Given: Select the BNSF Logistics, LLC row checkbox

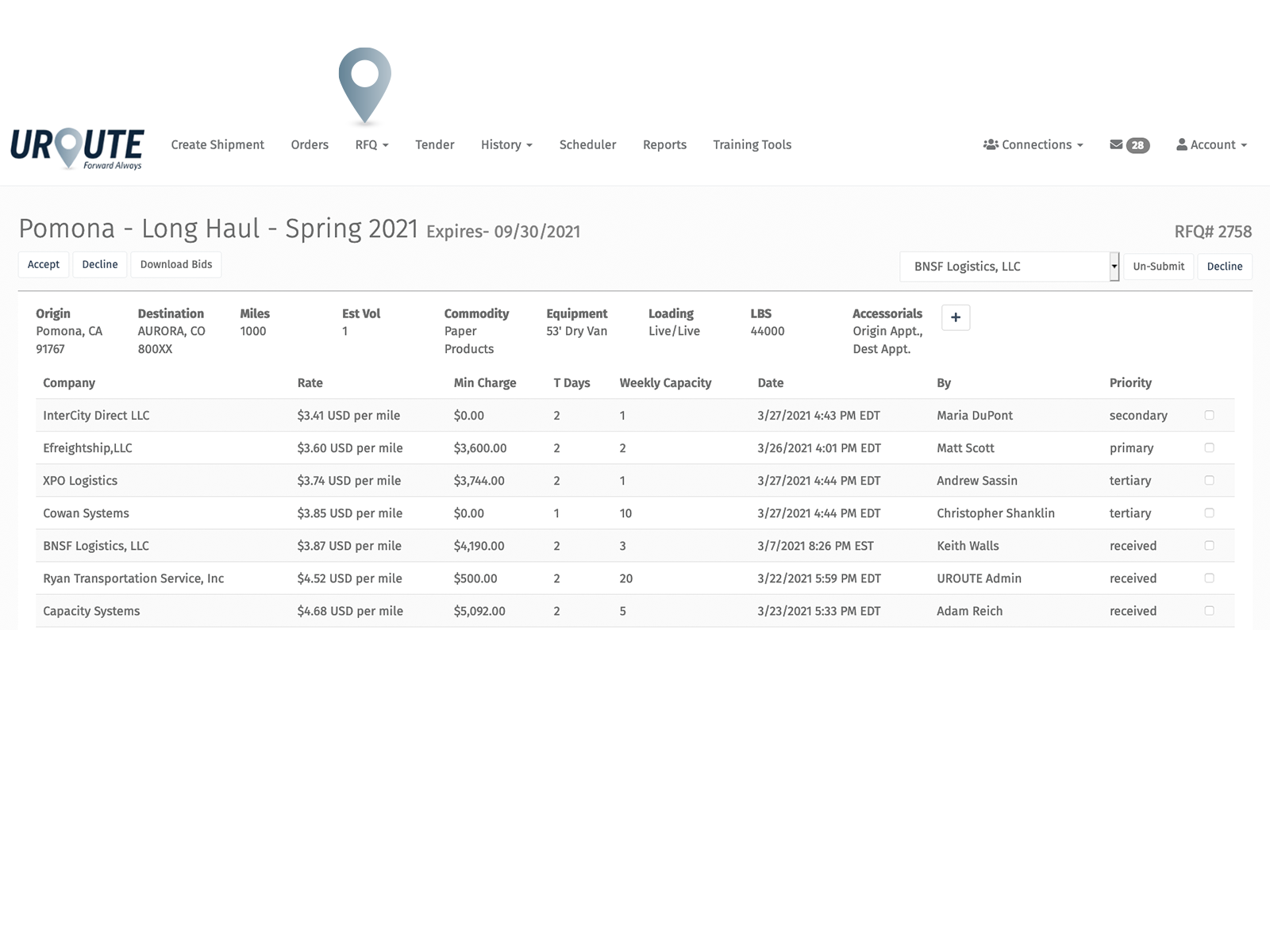Looking at the screenshot, I should coord(1209,545).
